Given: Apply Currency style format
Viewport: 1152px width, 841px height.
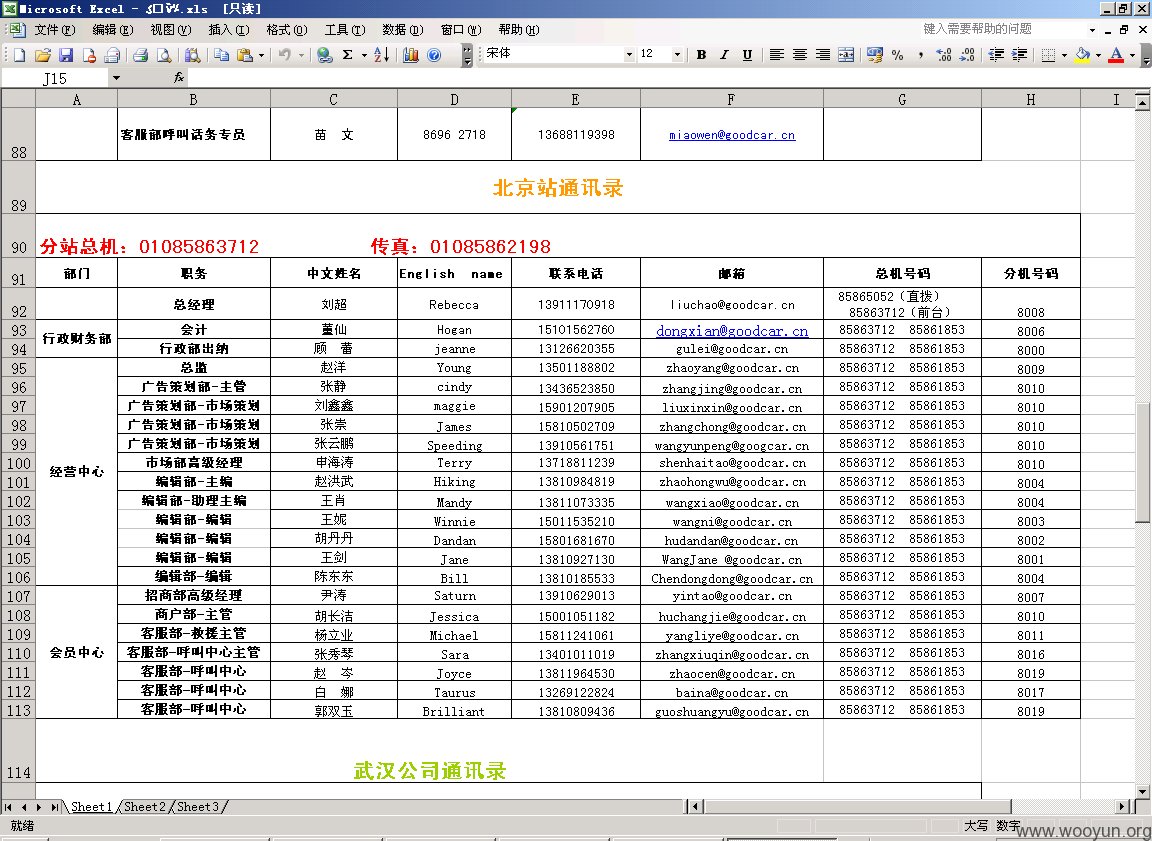Looking at the screenshot, I should tap(874, 55).
